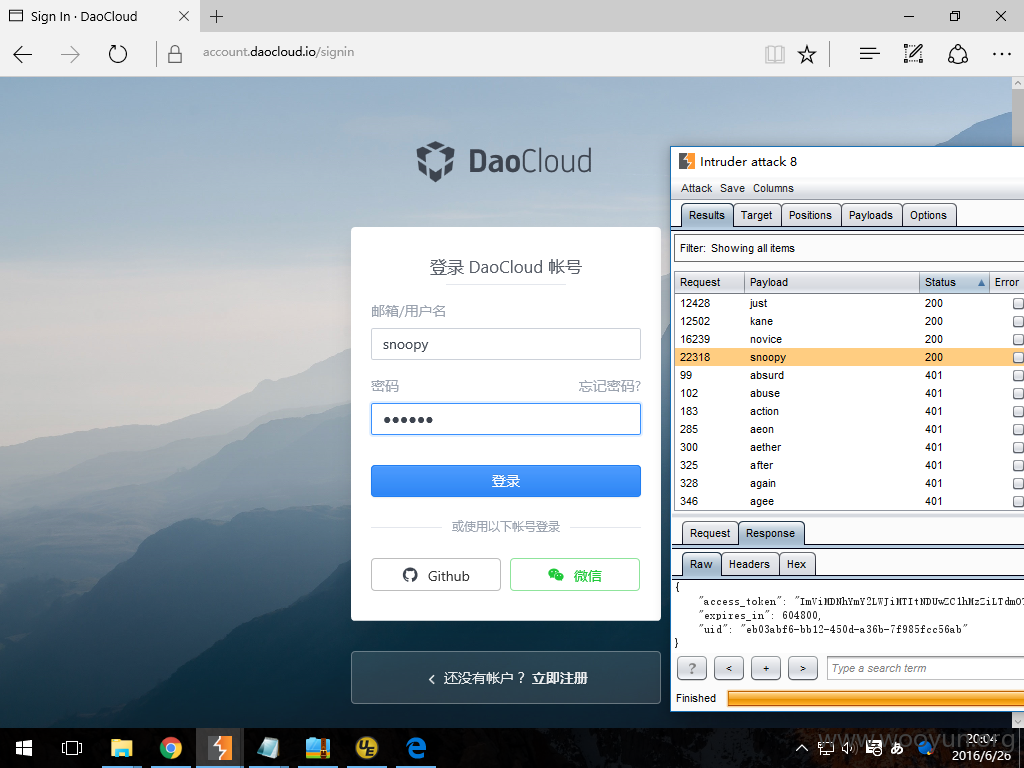Tick Error checkbox for abuse row
The width and height of the screenshot is (1024, 768).
coord(1017,393)
